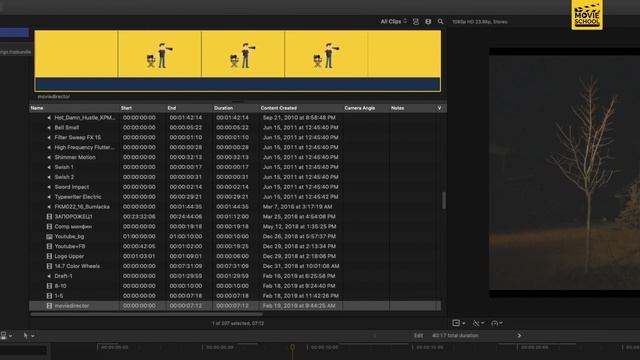The height and width of the screenshot is (360, 640).
Task: Click the Movie School logo
Action: (x=587, y=14)
